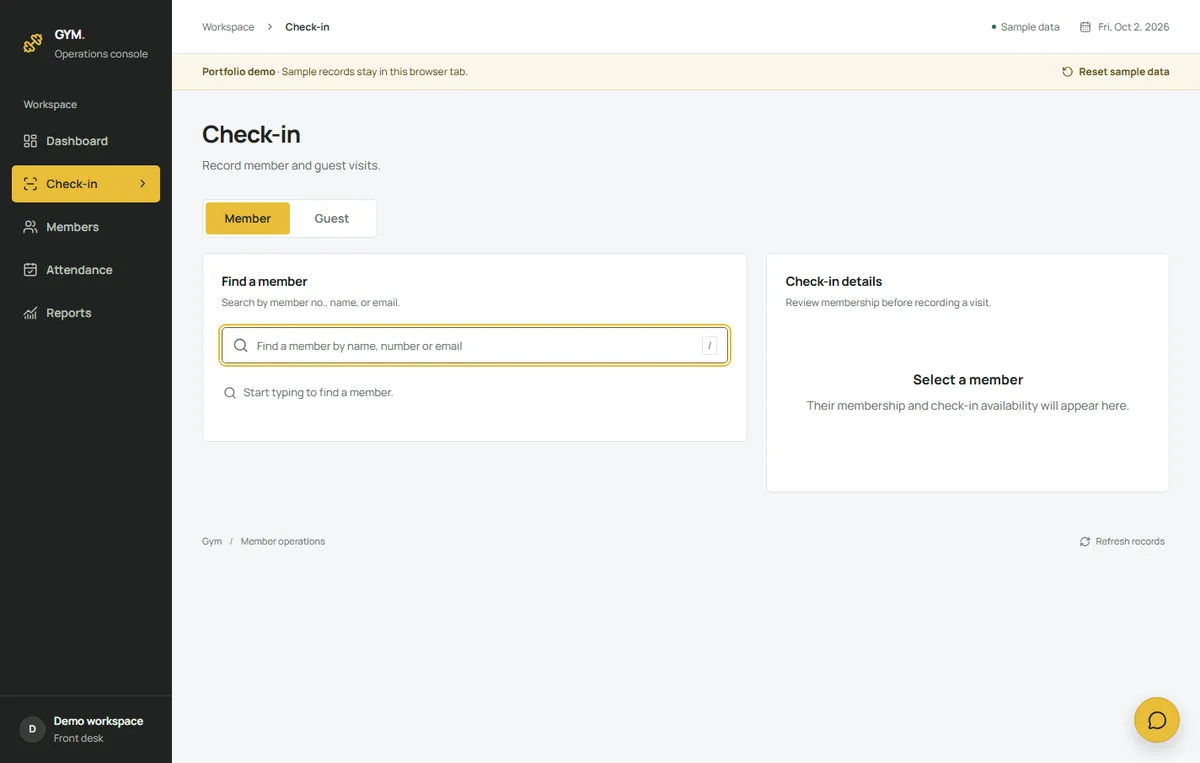1200x763 pixels.
Task: Click the GYM dumbbell logo icon
Action: point(33,44)
